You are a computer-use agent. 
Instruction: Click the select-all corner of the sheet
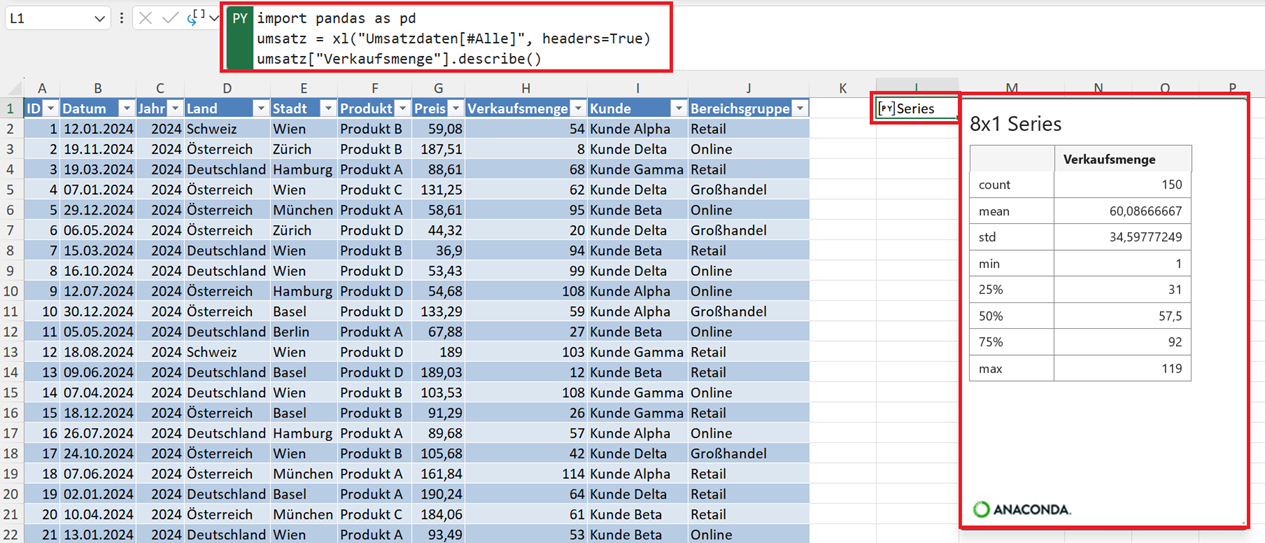pyautogui.click(x=10, y=88)
